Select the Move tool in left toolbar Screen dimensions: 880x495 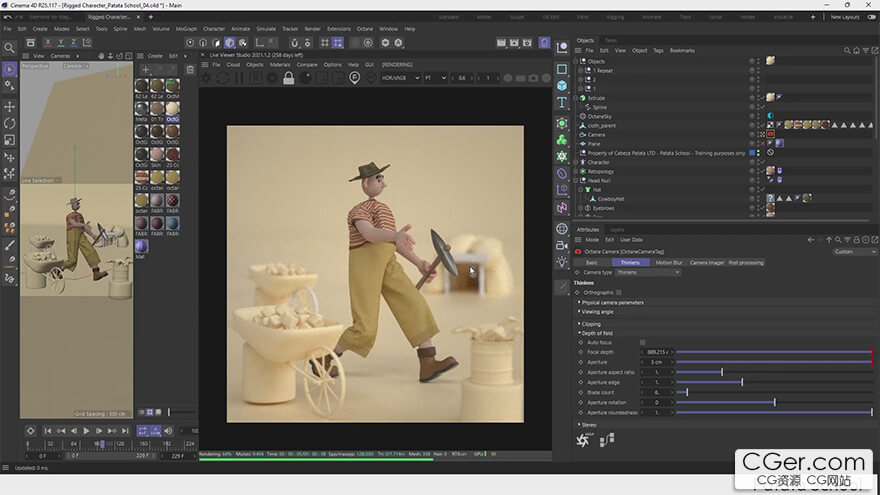(x=10, y=107)
